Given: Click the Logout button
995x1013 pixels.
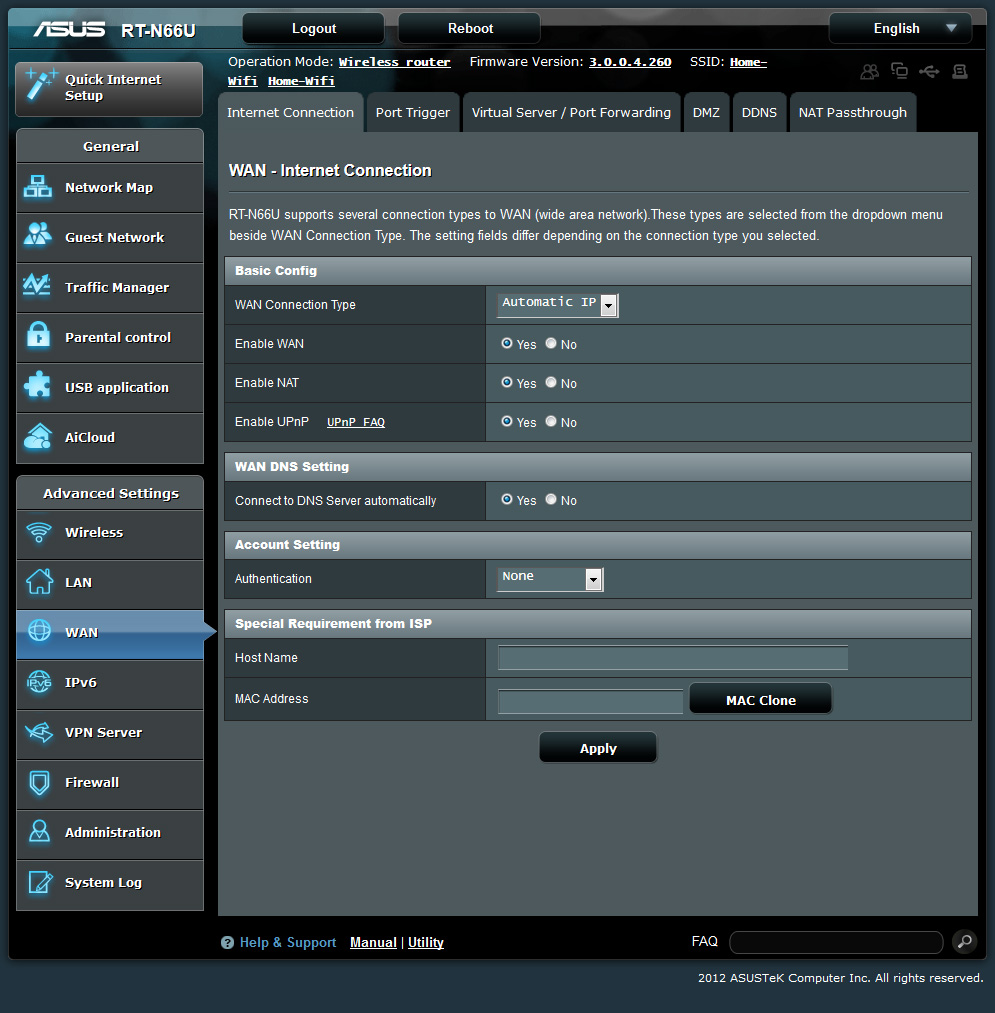Looking at the screenshot, I should pos(313,28).
